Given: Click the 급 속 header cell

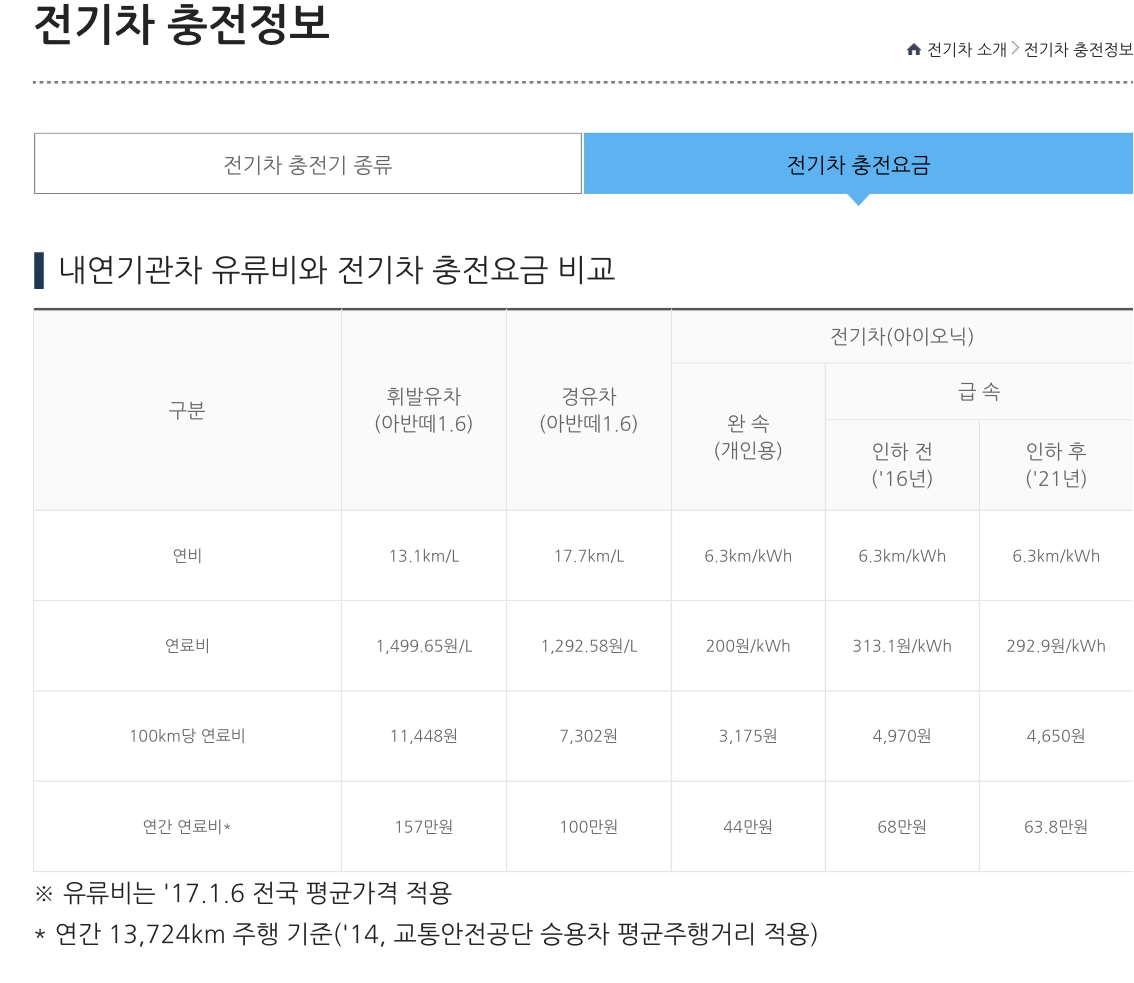Looking at the screenshot, I should pyautogui.click(x=979, y=391).
